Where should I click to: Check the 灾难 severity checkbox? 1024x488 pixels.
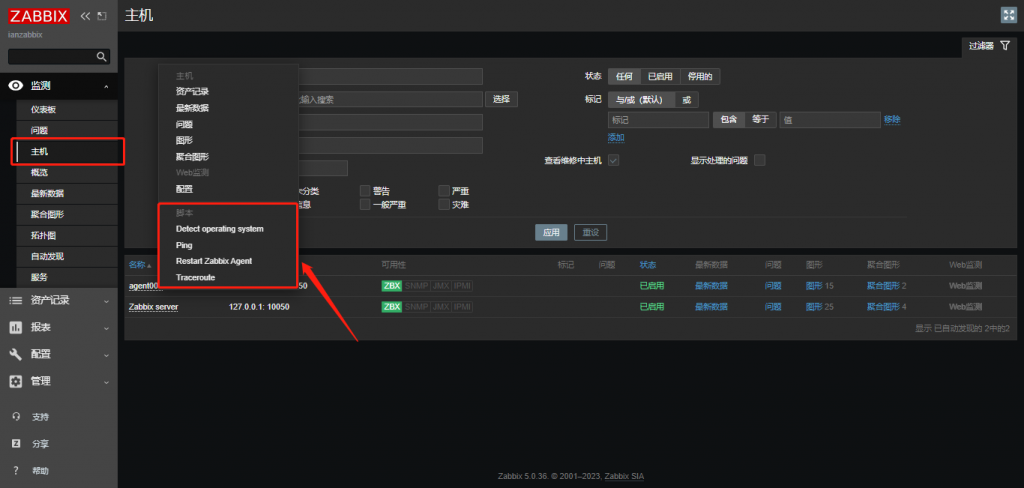point(444,204)
